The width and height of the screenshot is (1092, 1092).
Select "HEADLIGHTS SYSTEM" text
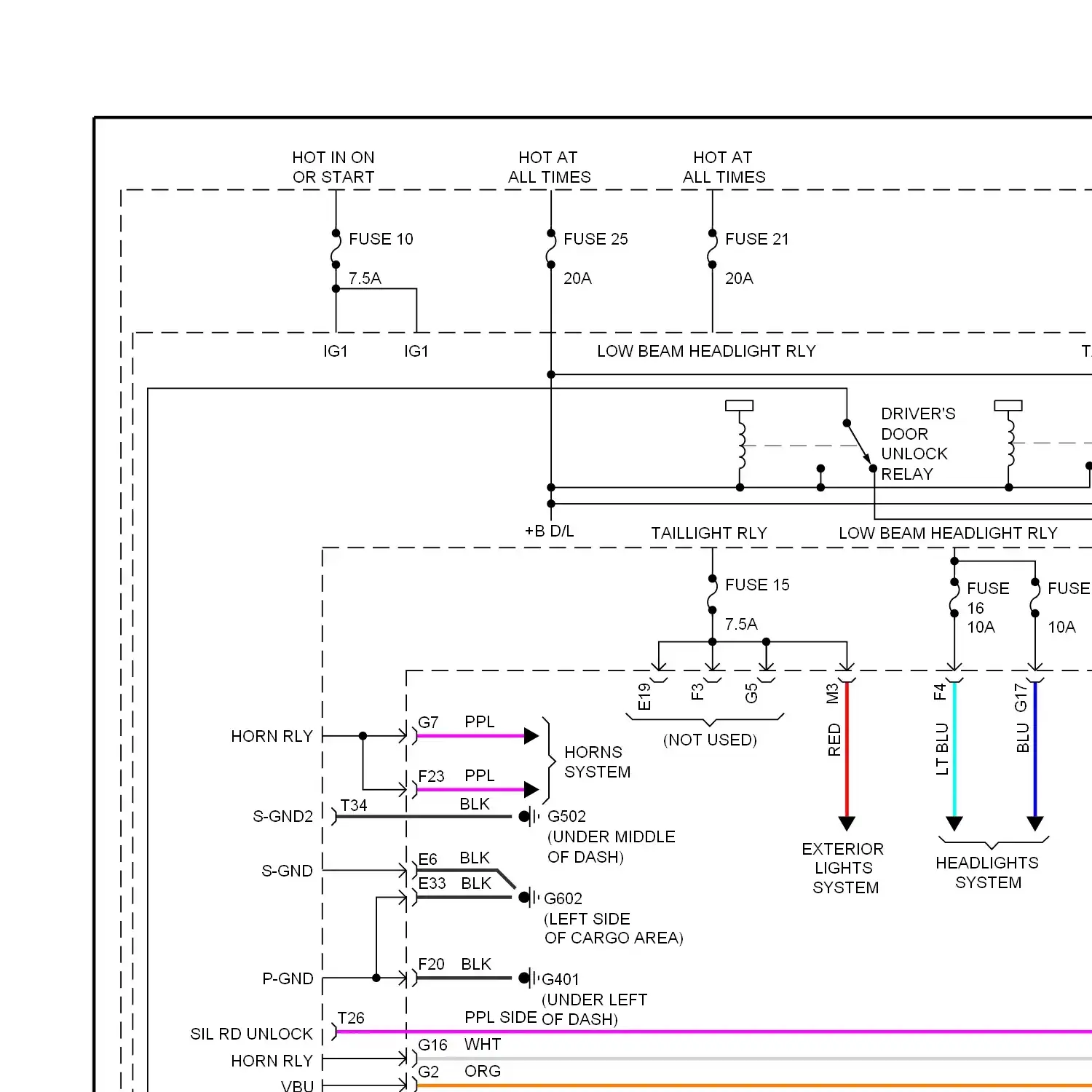988,872
